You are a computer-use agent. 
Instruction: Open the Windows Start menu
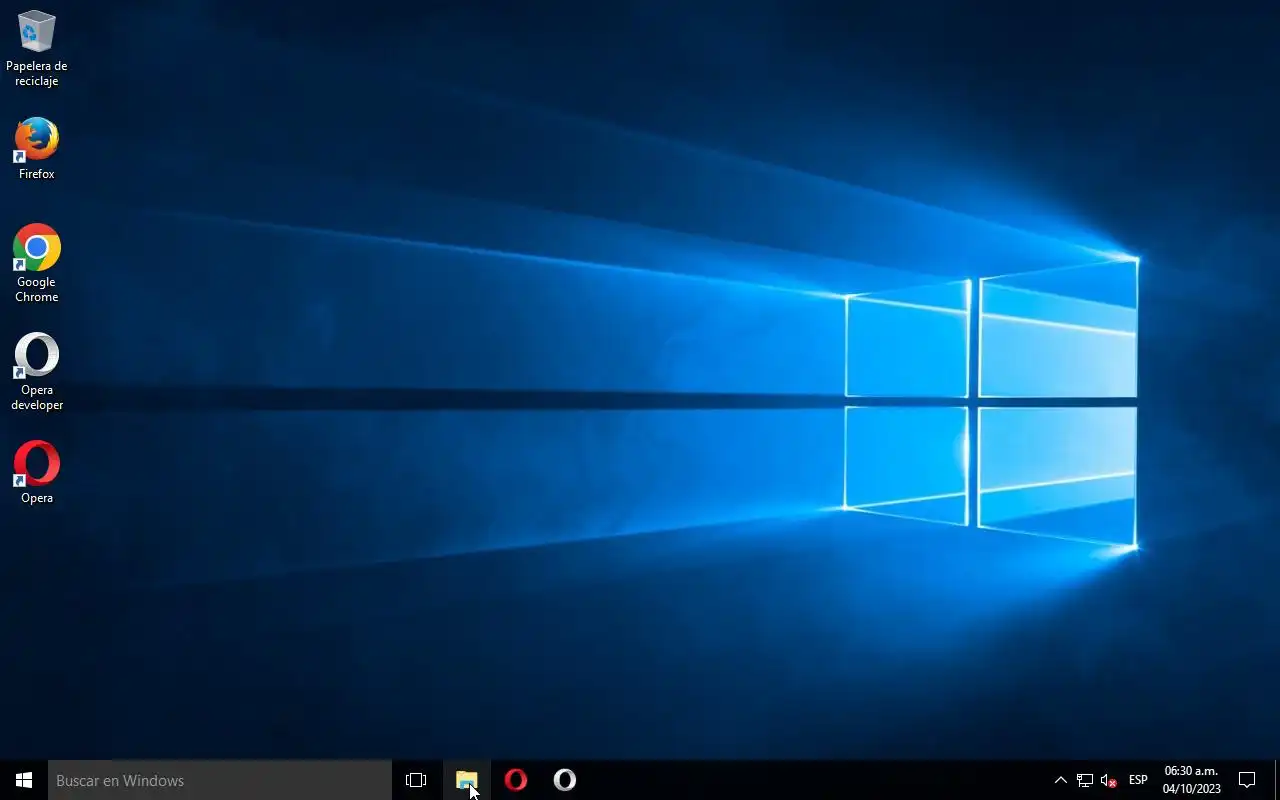tap(24, 780)
